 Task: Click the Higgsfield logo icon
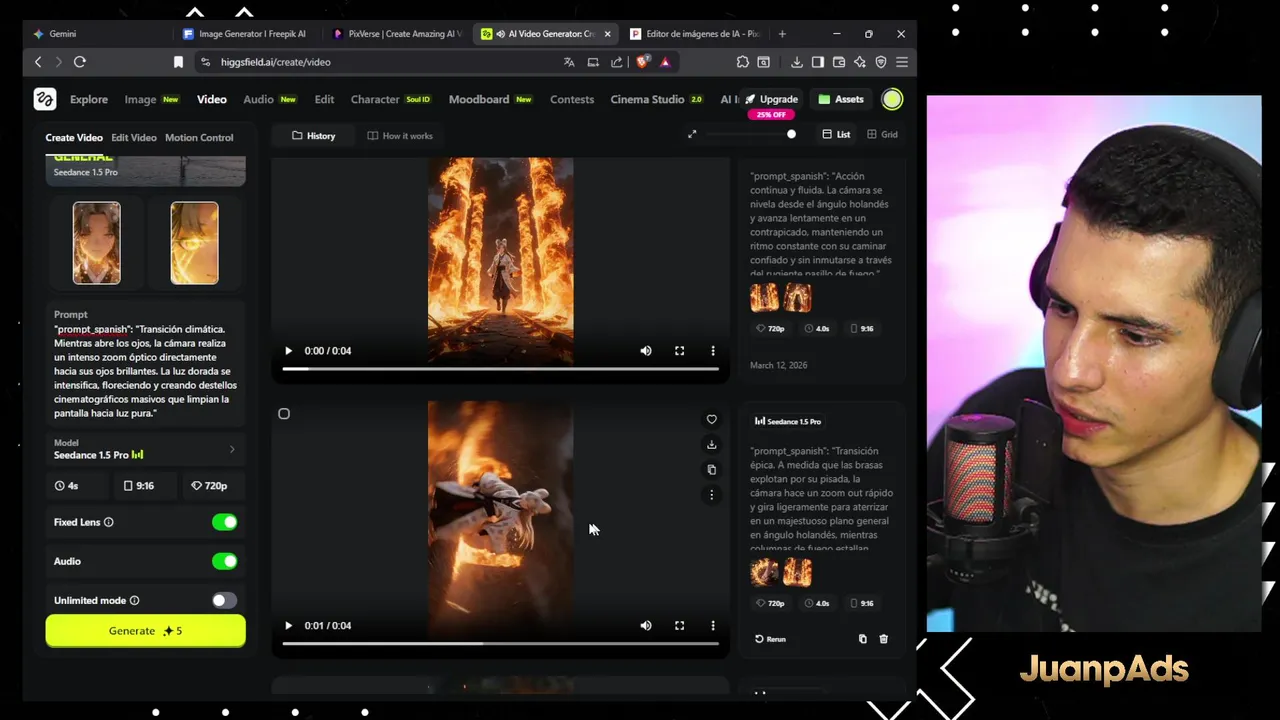(45, 99)
